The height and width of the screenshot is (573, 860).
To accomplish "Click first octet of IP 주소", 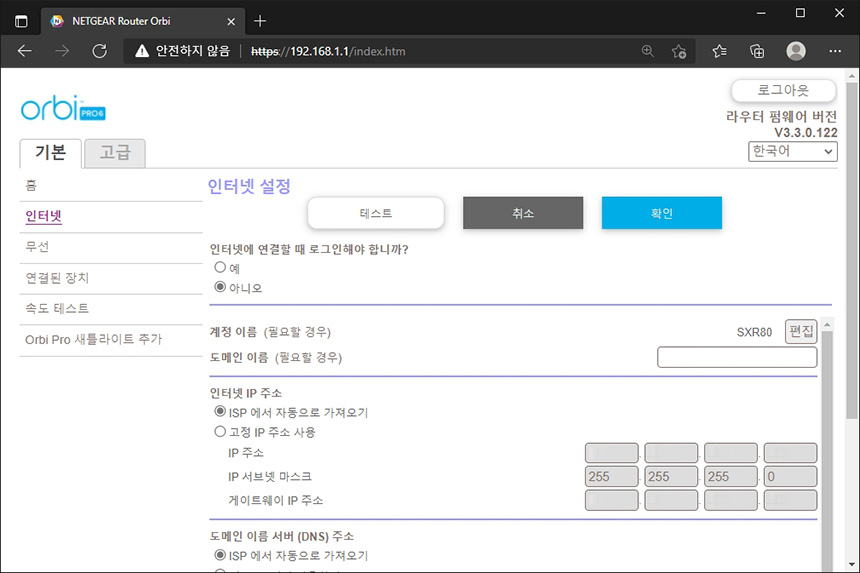I will point(612,453).
